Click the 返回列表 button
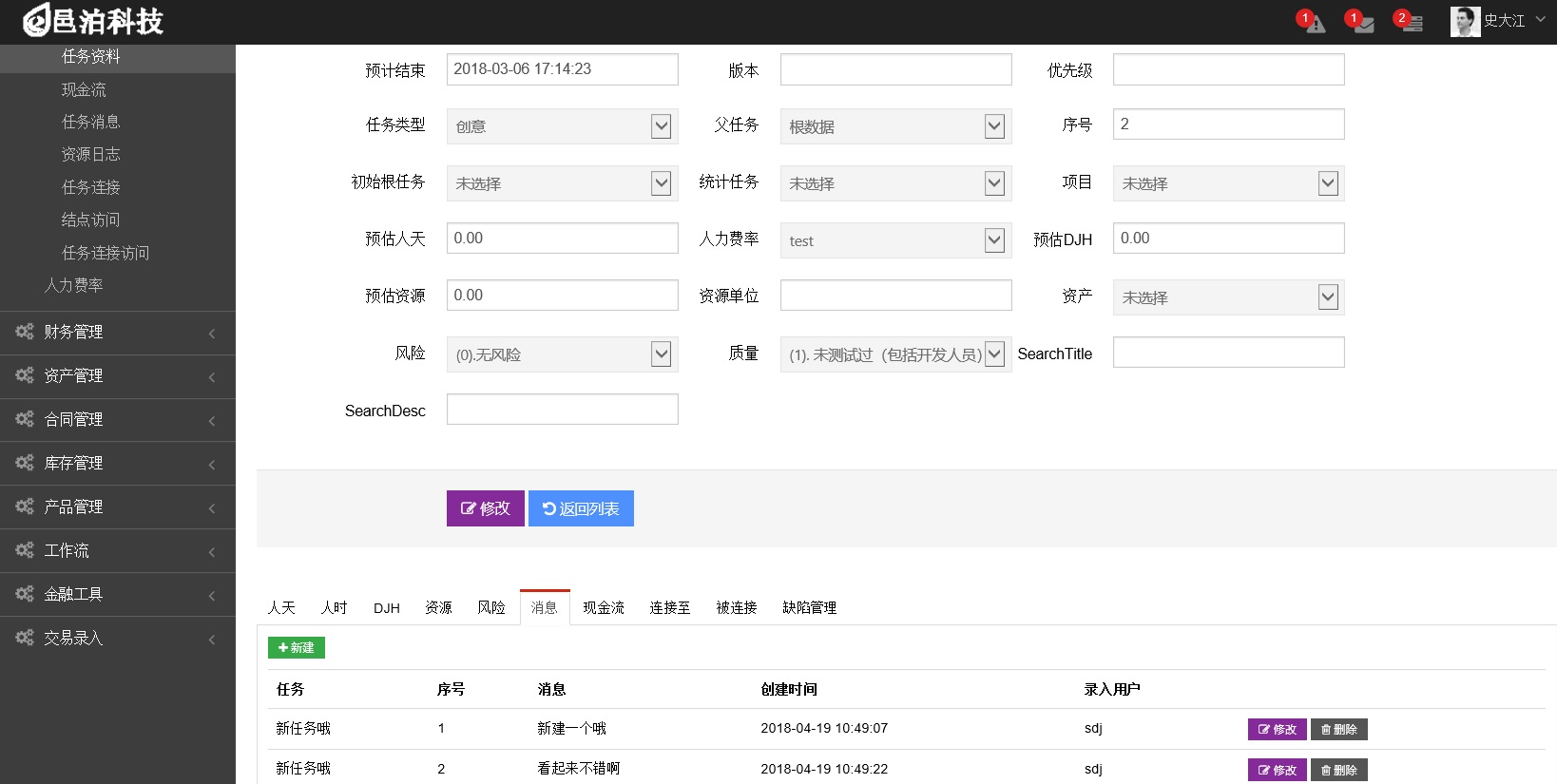This screenshot has height=784, width=1557. coord(581,508)
